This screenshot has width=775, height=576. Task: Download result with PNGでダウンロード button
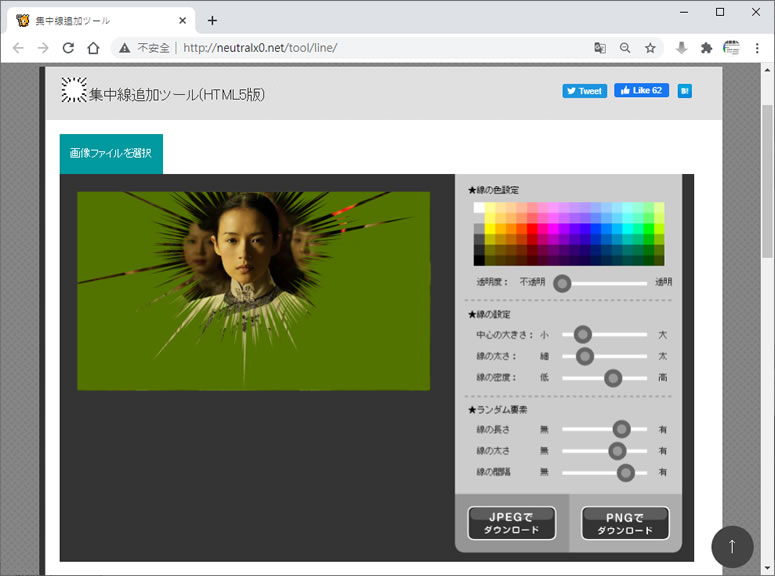(625, 523)
